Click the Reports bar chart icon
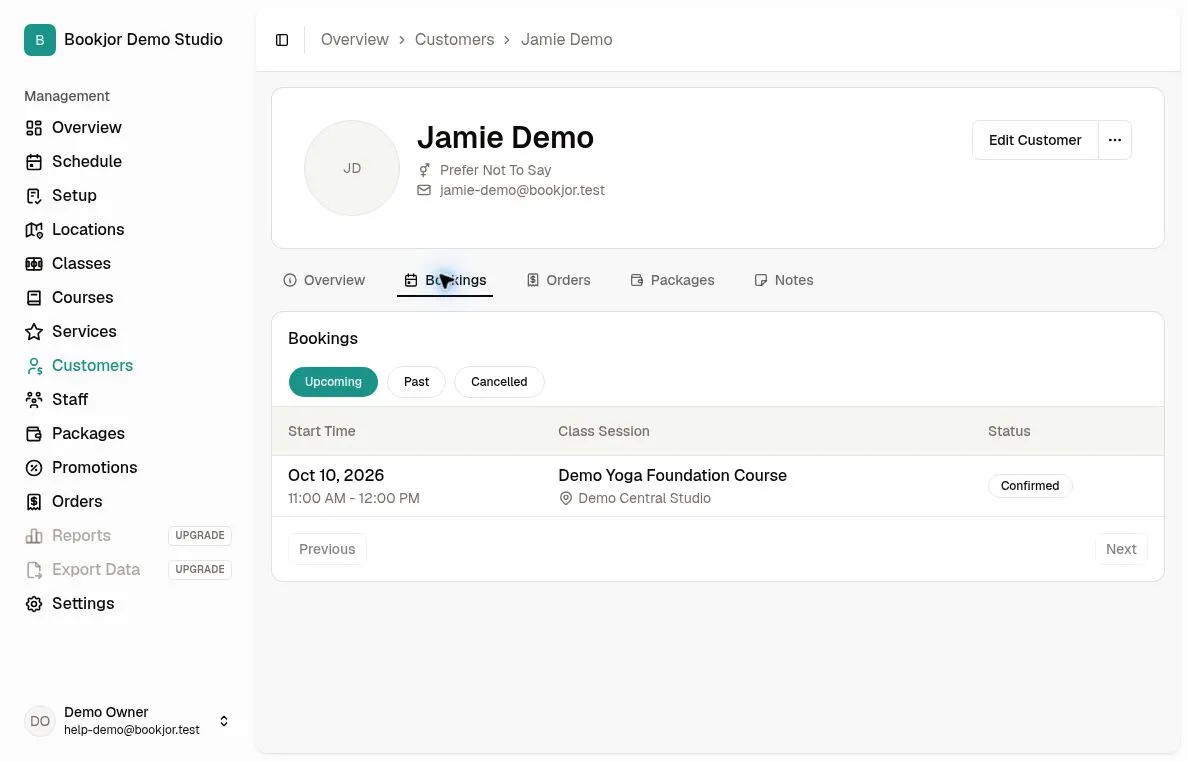This screenshot has width=1188, height=761. (x=34, y=536)
